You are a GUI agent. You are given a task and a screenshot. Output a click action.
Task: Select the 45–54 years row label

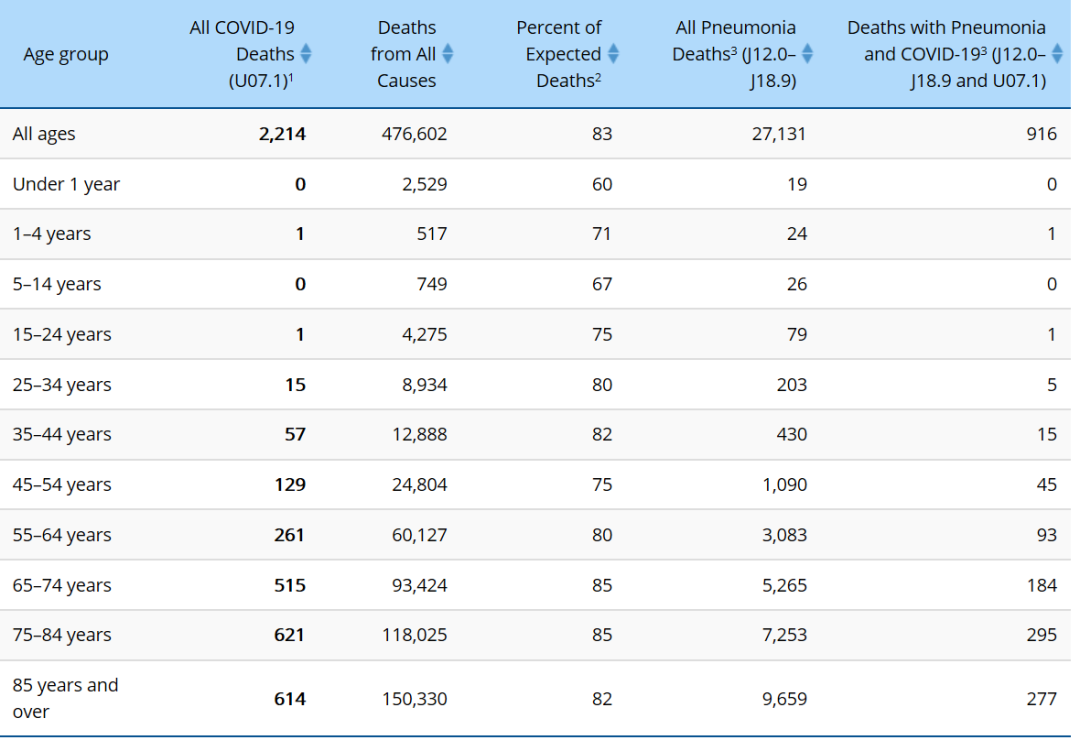tap(62, 484)
